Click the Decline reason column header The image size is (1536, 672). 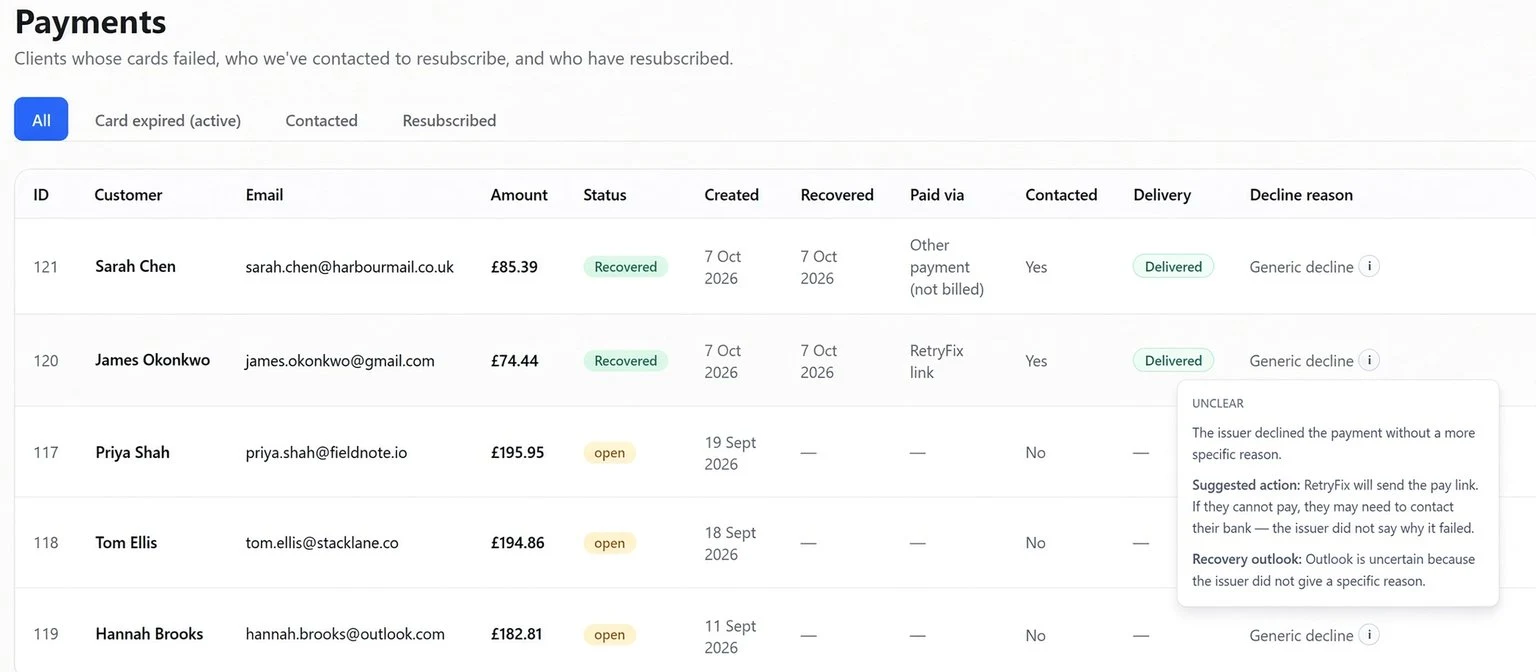[x=1301, y=195]
